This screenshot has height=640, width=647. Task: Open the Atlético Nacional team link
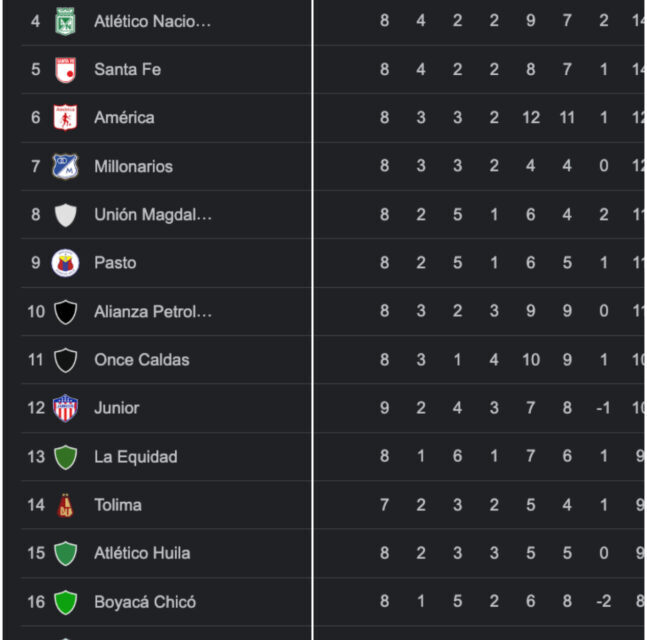click(152, 21)
